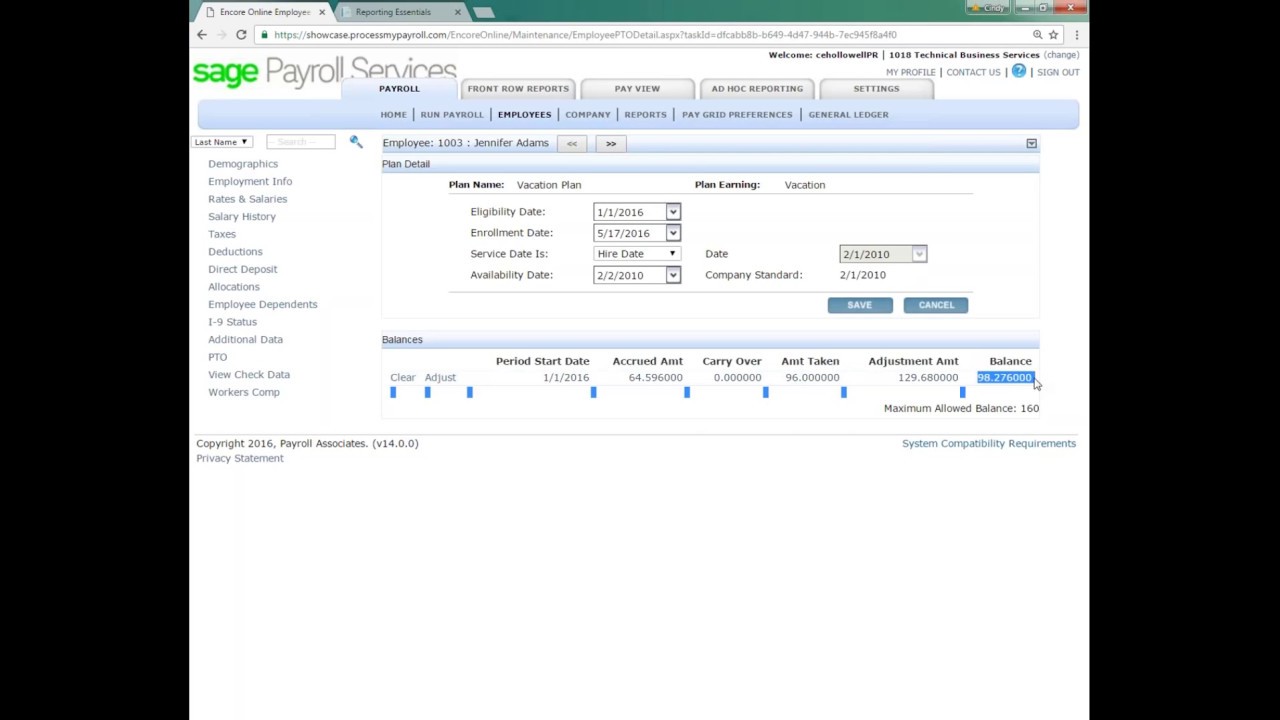Open the REPORTS submenu item
Screen dimensions: 1280x720
point(645,114)
